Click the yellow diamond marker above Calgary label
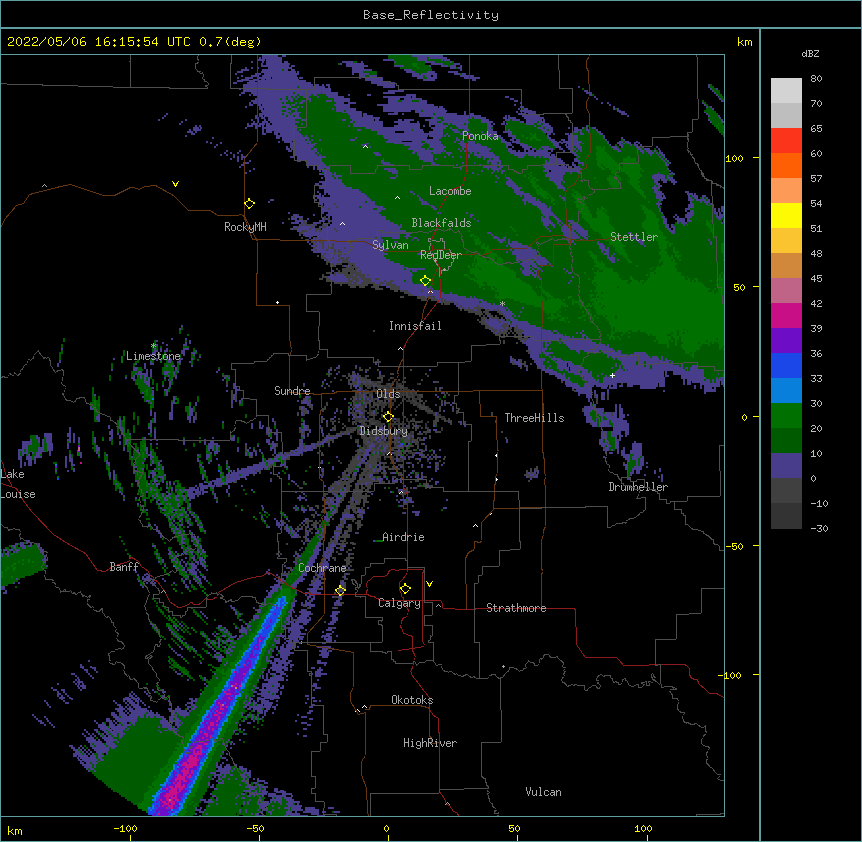Screen dimensions: 862x842 coord(405,589)
